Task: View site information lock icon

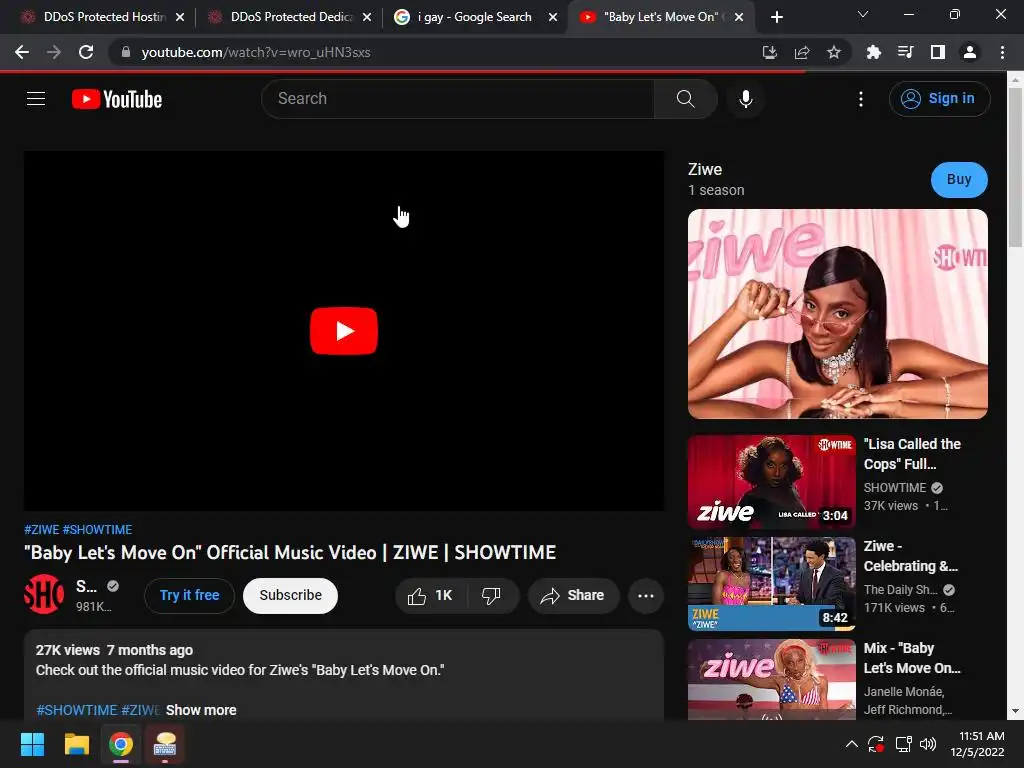Action: click(126, 52)
